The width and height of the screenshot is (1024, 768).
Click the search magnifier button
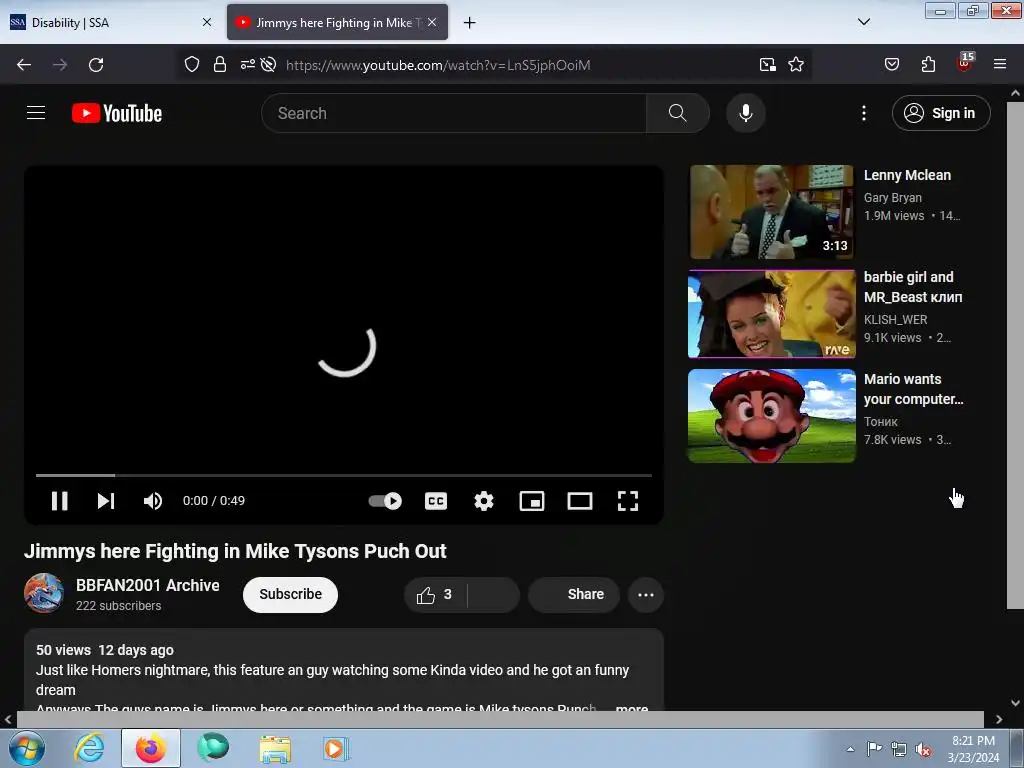(x=677, y=113)
